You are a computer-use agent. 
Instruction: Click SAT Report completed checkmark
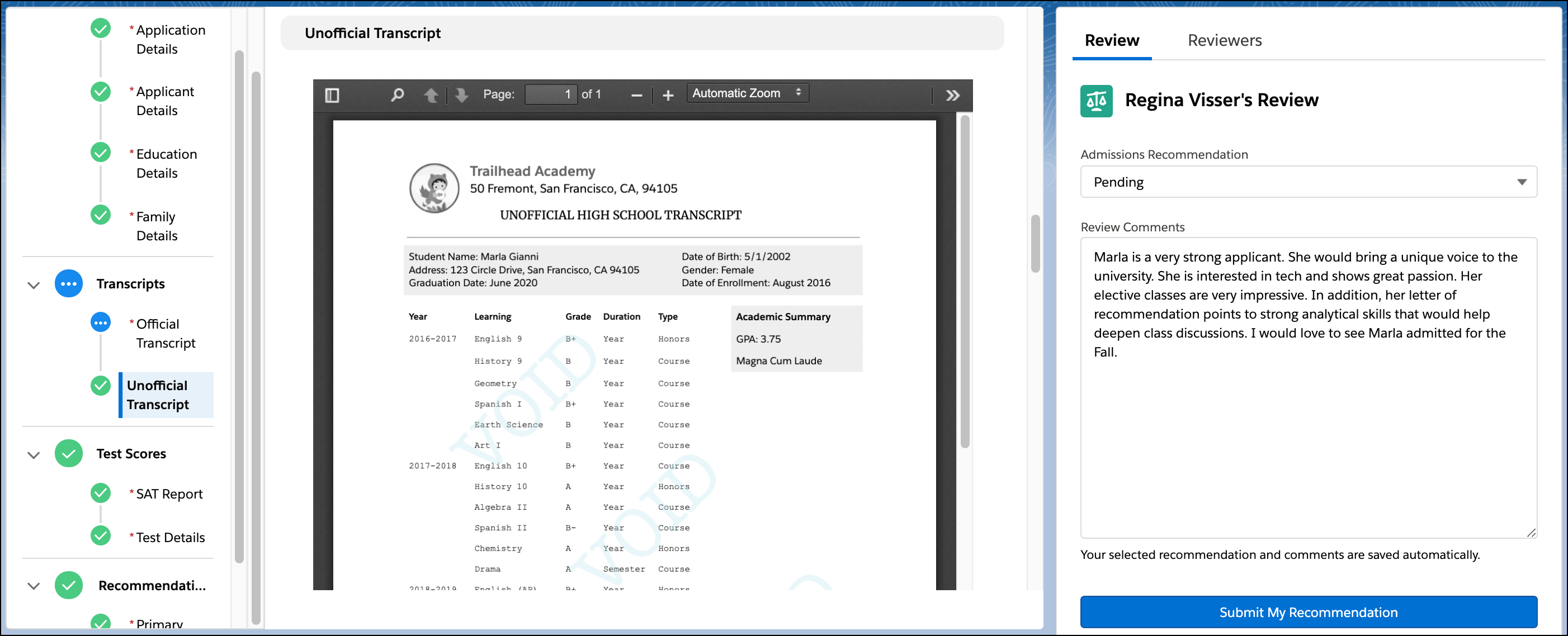(x=101, y=492)
